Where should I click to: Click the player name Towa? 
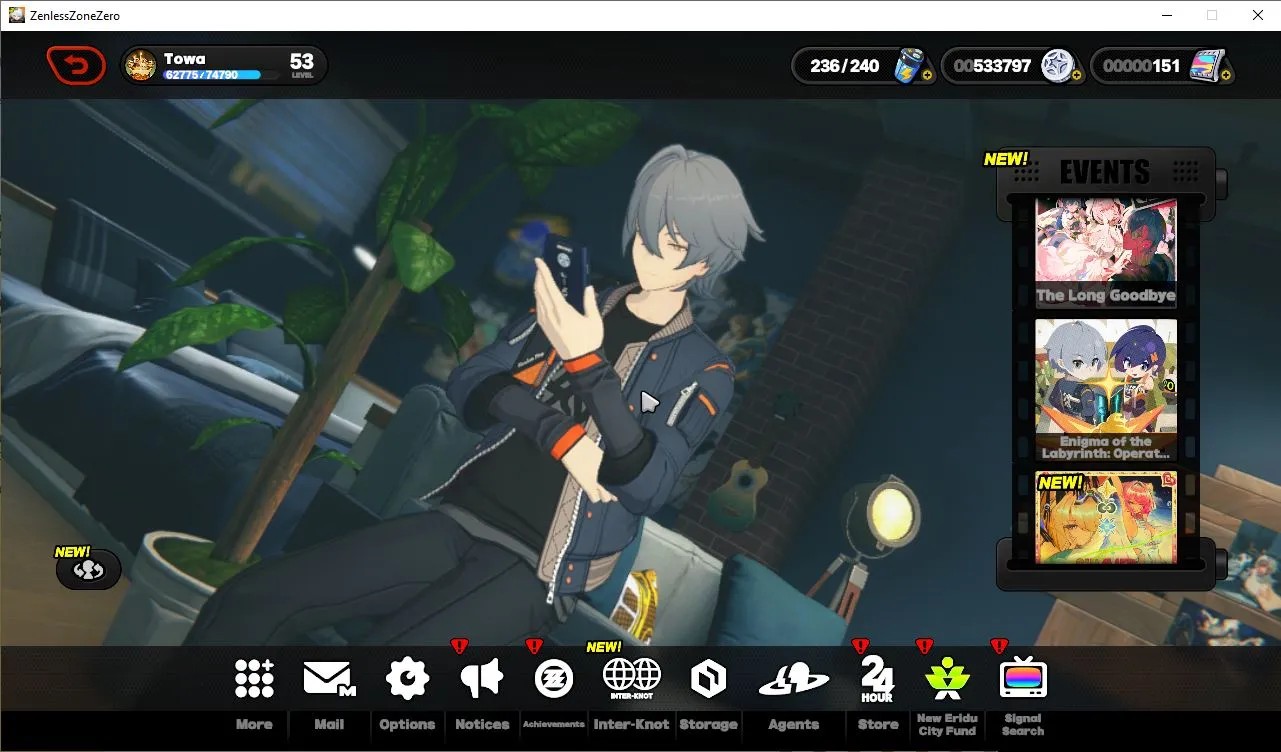[184, 59]
